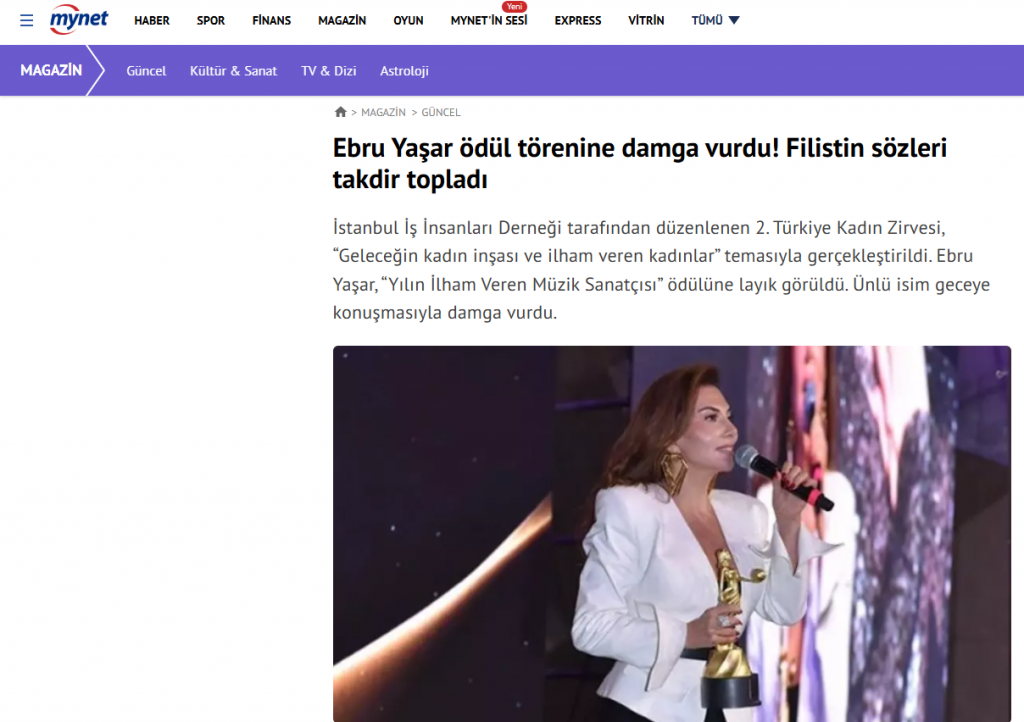
Task: Switch to Kültür & Sanat tab
Action: click(233, 71)
